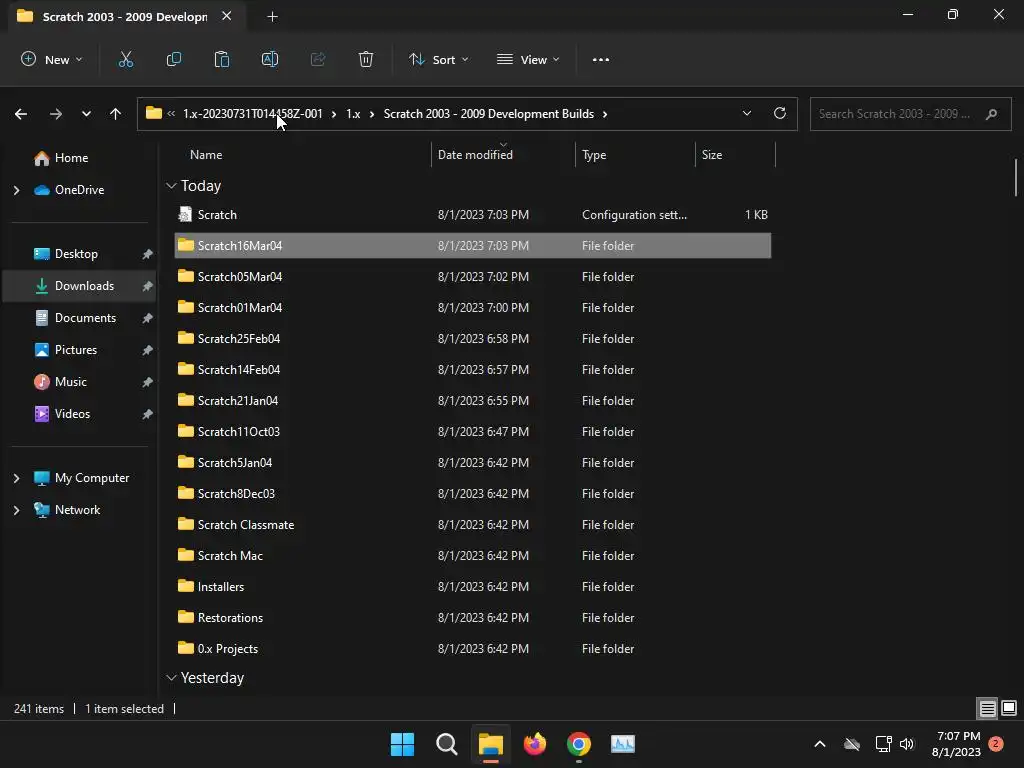
Task: Click the Search Scratch 2003 - 2009 field
Action: pos(910,114)
